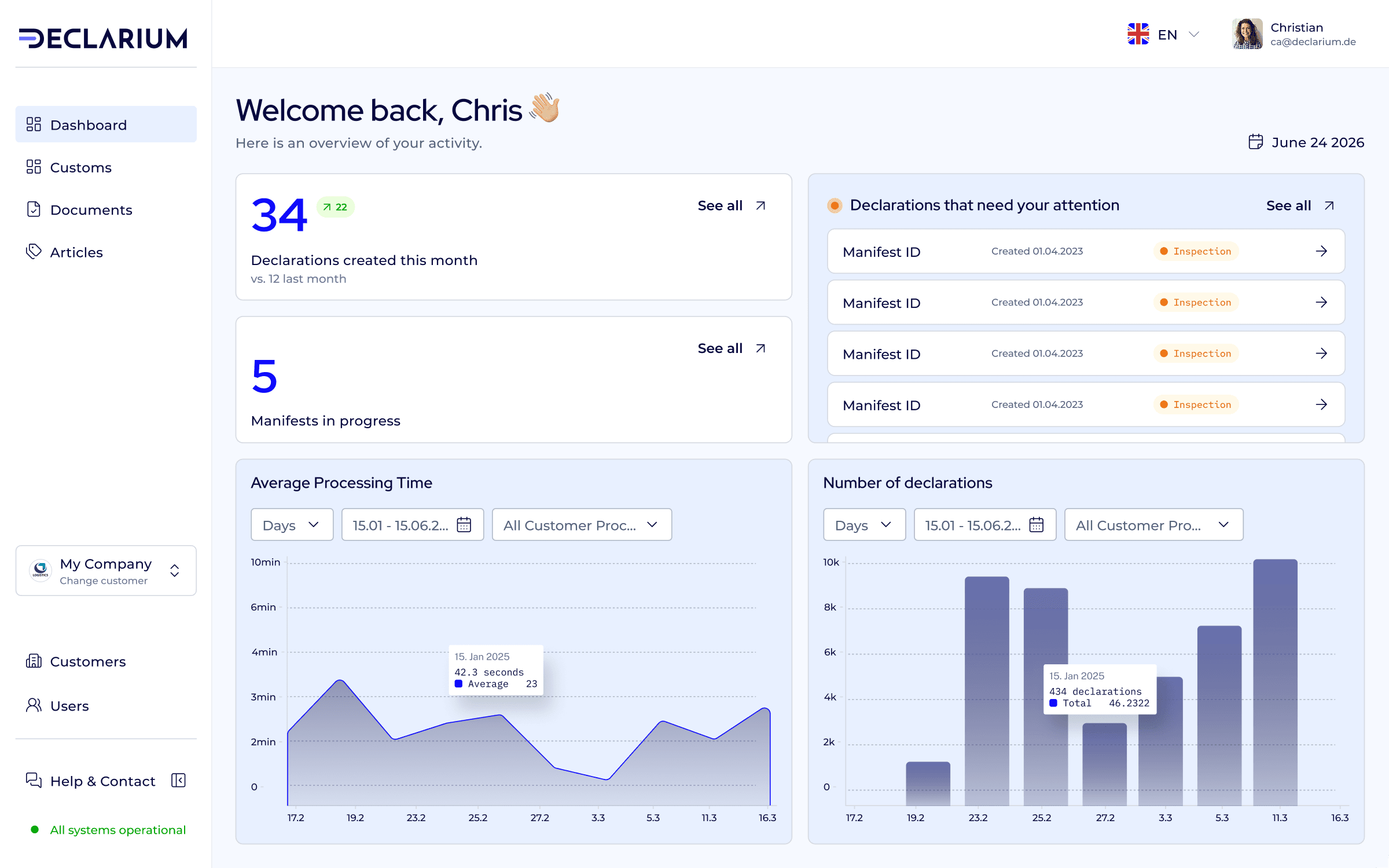Screen dimensions: 1389x868
Task: Open the Customs section
Action: pos(80,167)
